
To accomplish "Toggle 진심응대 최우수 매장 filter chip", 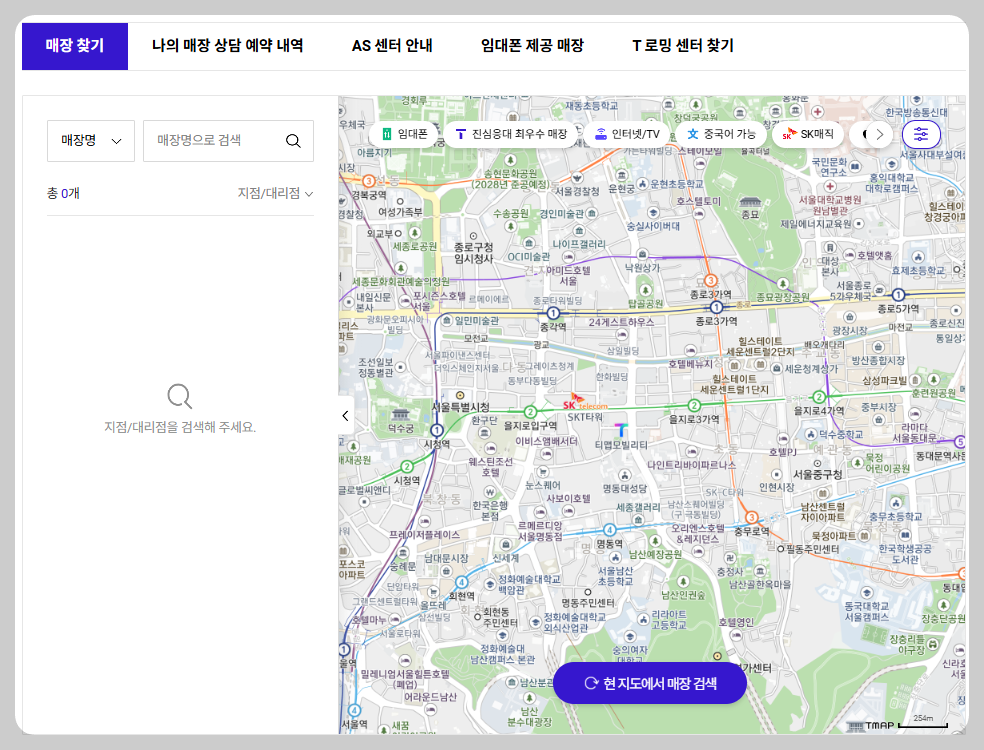I will pos(511,134).
